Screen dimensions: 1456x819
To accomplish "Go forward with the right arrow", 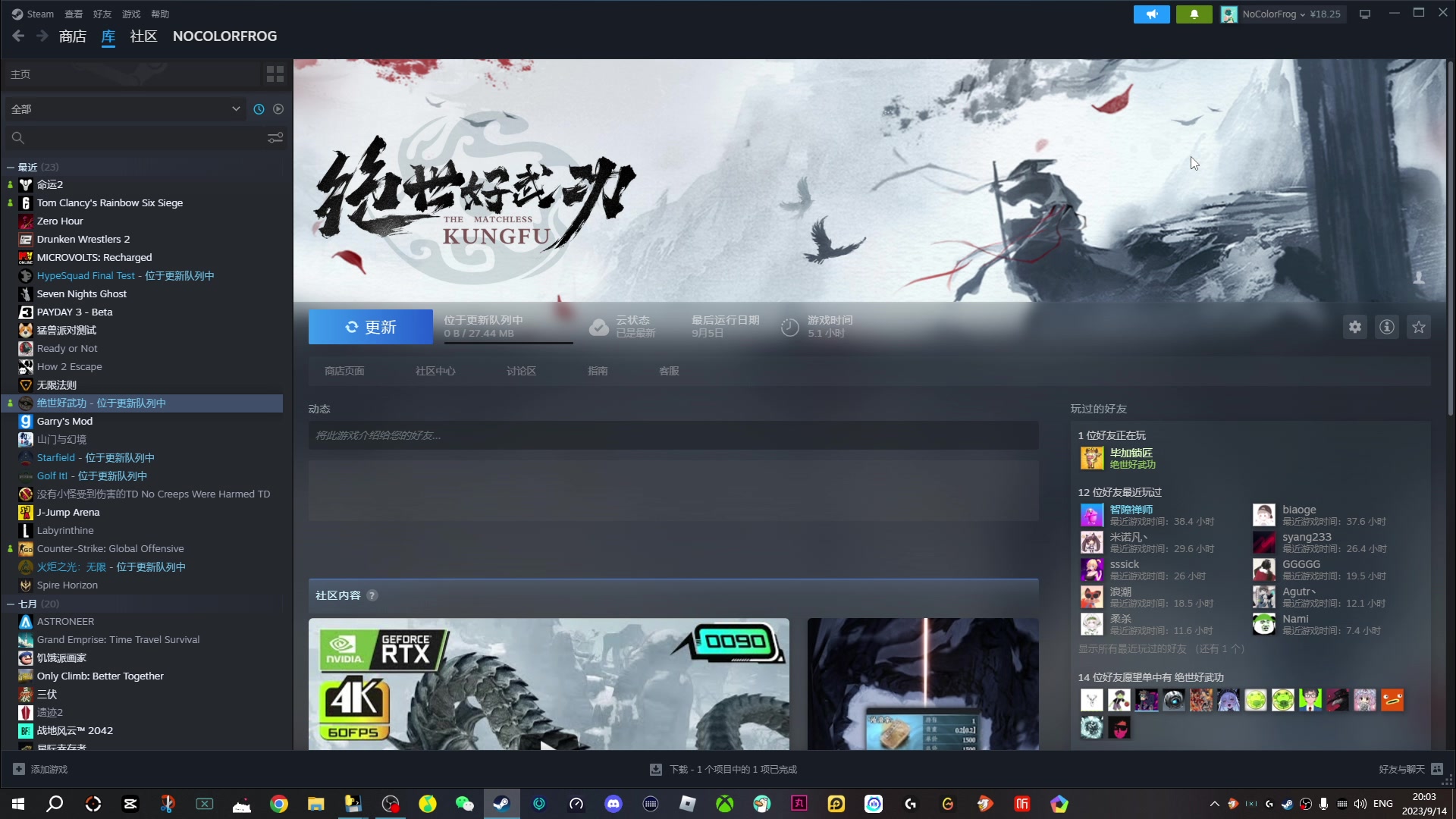I will tap(42, 36).
